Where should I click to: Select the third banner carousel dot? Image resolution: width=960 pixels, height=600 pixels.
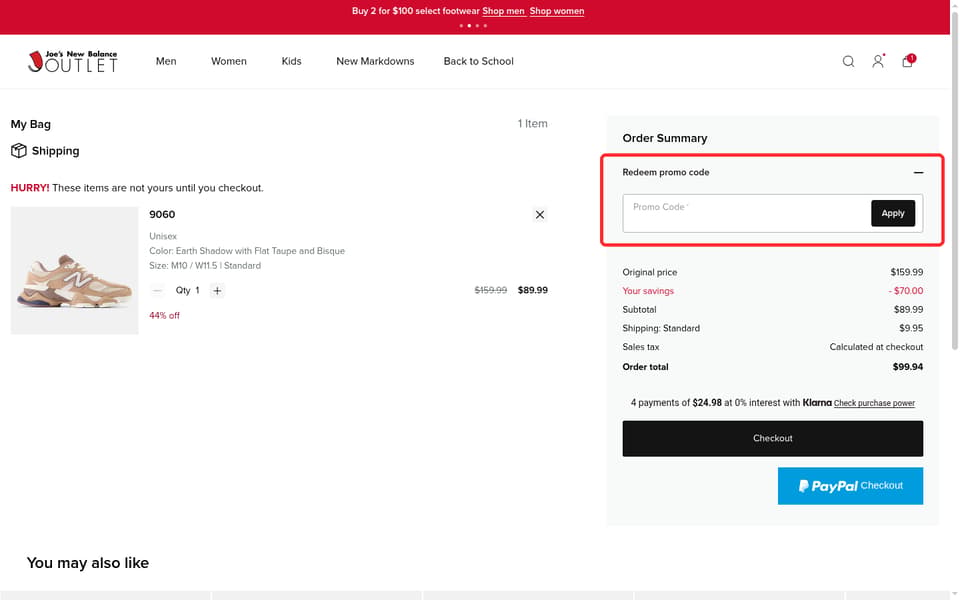pyautogui.click(x=478, y=26)
